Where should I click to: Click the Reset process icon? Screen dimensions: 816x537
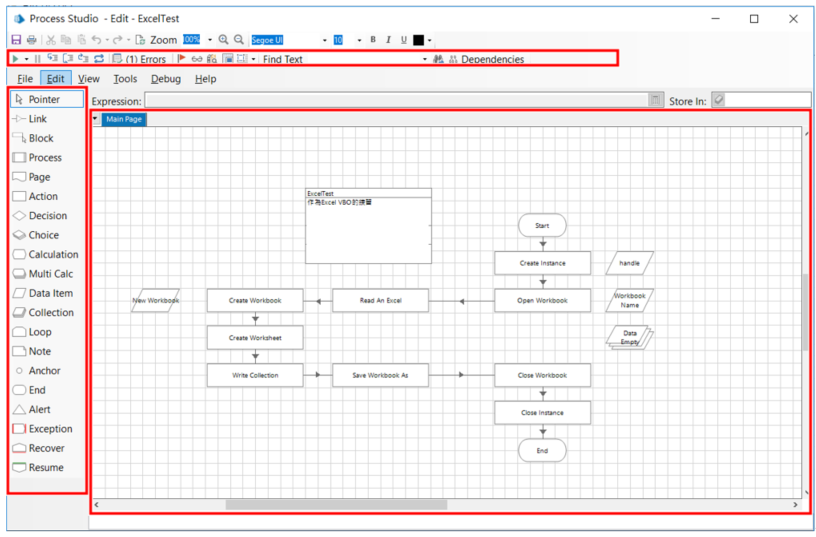click(99, 58)
